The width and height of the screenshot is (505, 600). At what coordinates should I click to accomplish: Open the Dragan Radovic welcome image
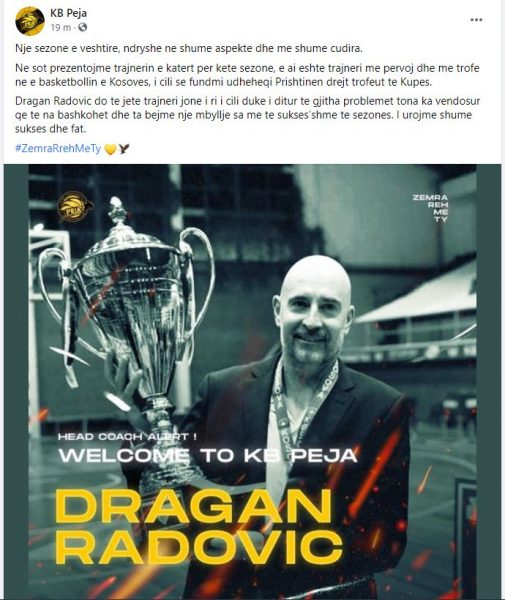(x=252, y=382)
